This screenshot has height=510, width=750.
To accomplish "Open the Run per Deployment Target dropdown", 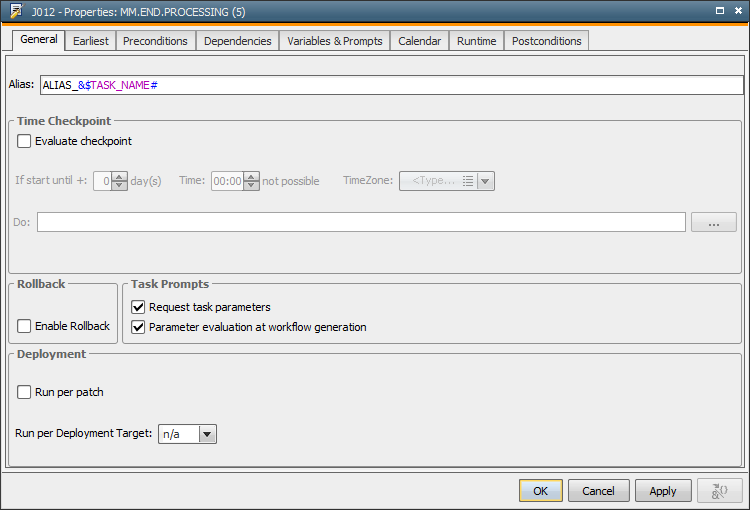I will click(x=207, y=434).
